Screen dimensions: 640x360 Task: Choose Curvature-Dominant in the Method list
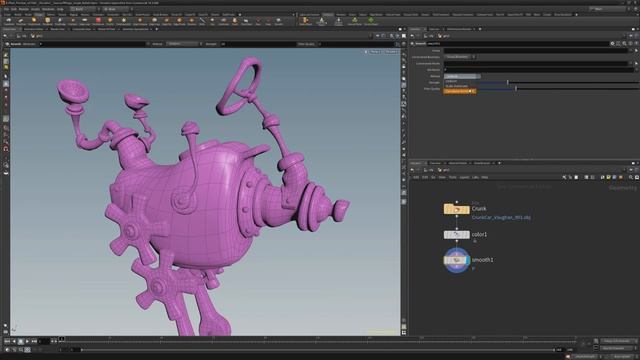(459, 91)
